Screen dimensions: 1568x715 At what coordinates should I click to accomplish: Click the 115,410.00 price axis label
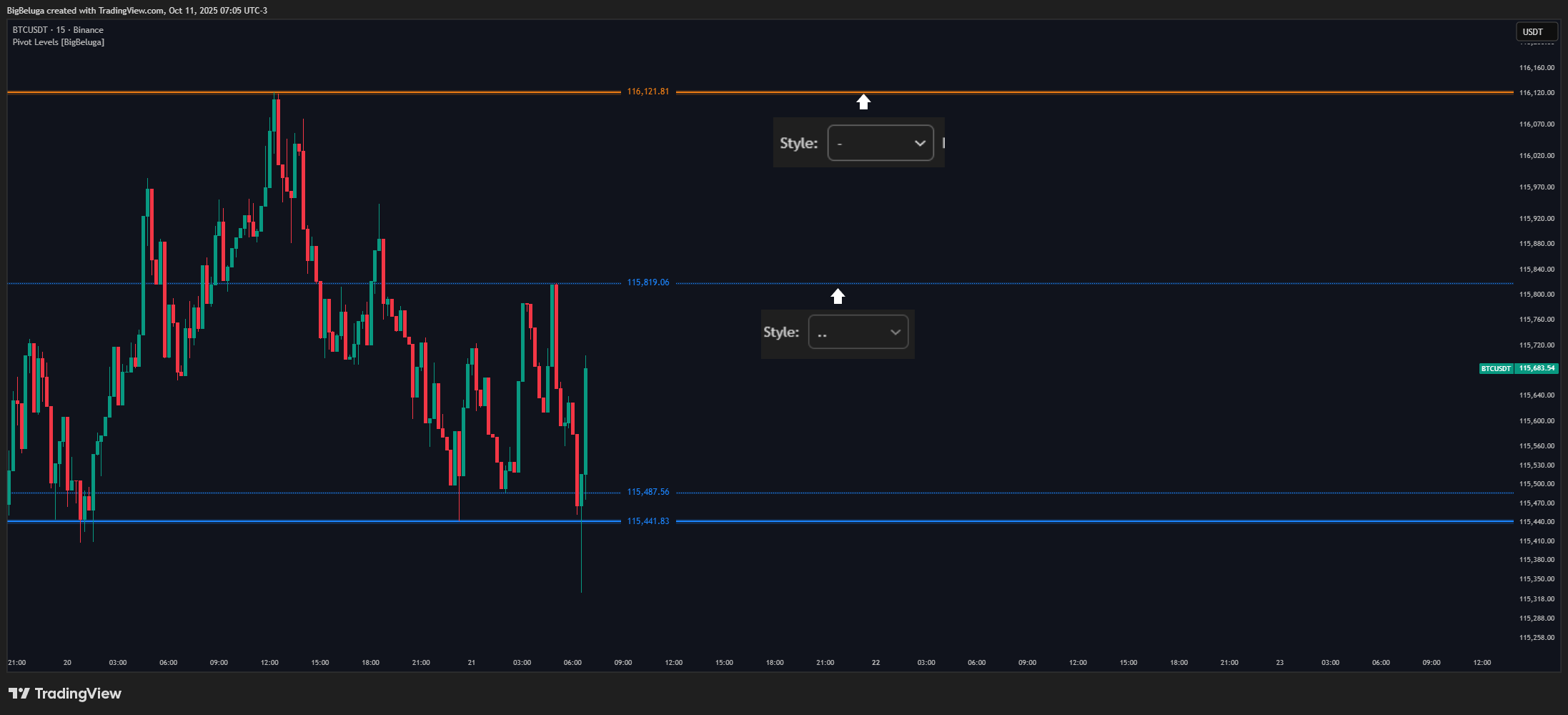coord(1537,541)
